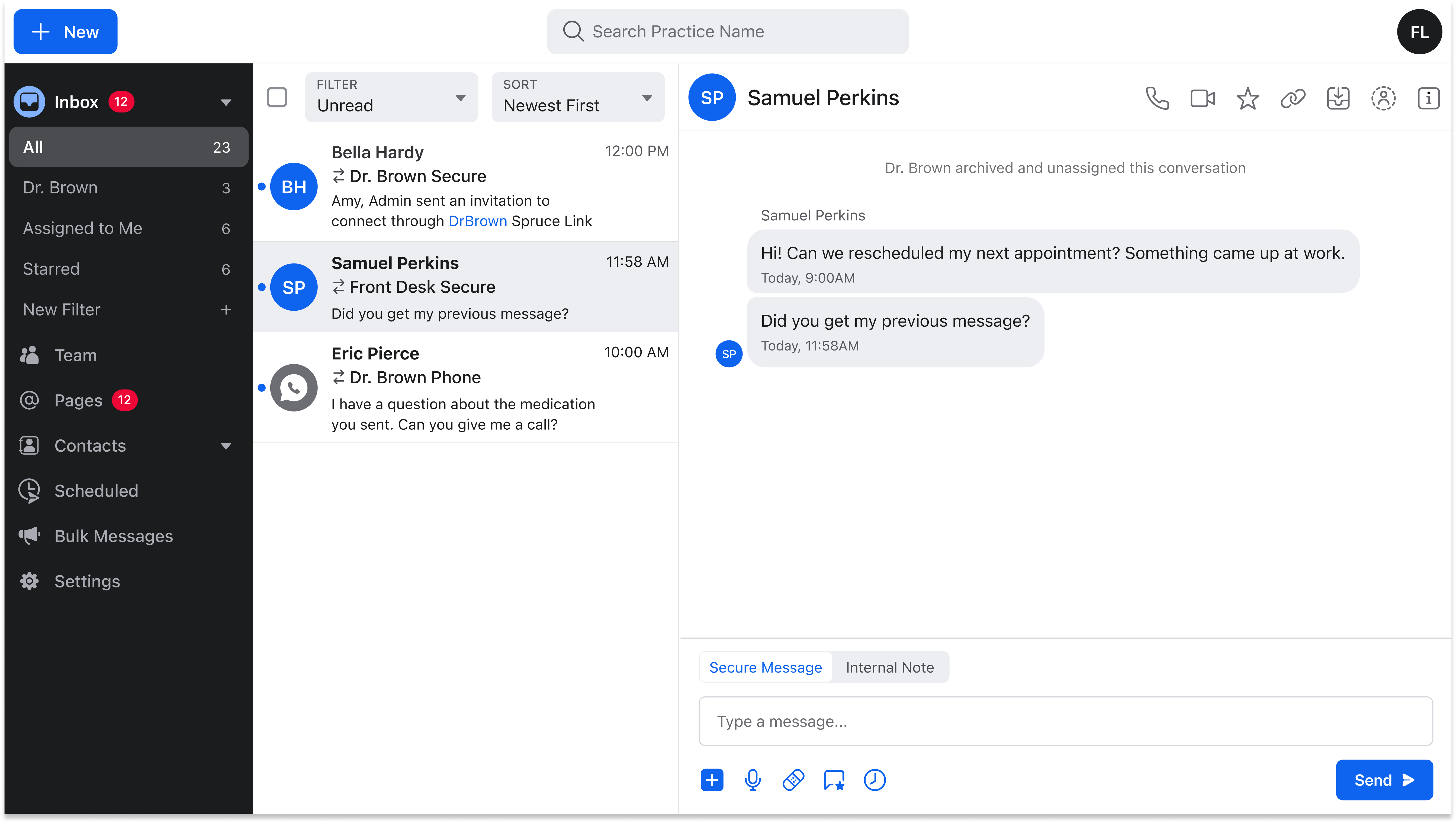Click the Type a message field
Viewport: 1456px width, 823px height.
point(1065,721)
